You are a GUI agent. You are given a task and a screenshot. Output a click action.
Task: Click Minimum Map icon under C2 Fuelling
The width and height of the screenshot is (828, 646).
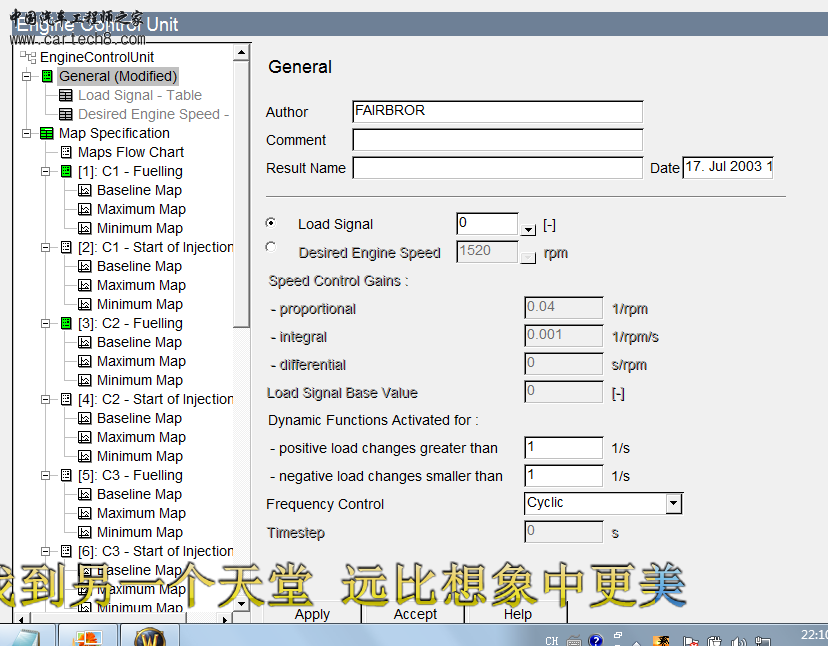[x=84, y=381]
